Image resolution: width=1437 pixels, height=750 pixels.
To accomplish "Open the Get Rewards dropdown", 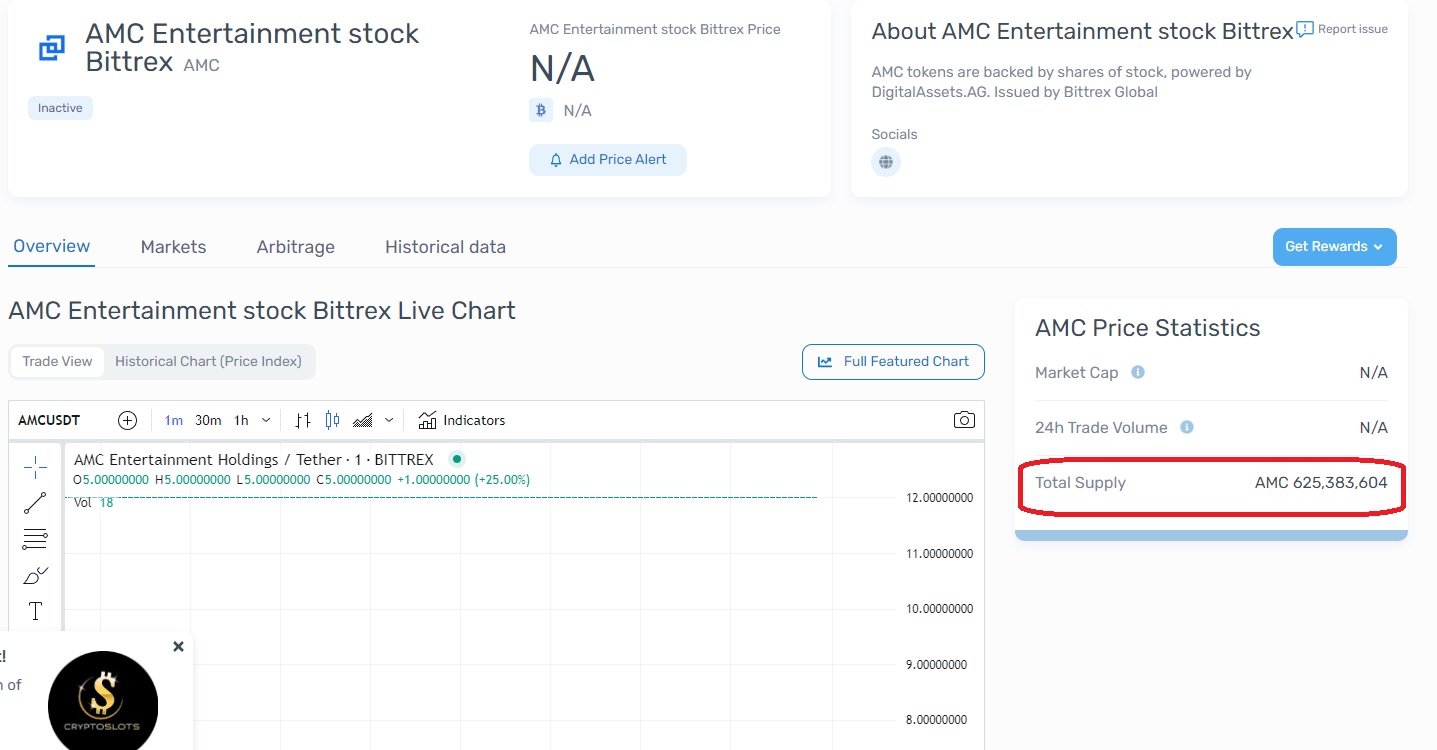I will click(1334, 247).
